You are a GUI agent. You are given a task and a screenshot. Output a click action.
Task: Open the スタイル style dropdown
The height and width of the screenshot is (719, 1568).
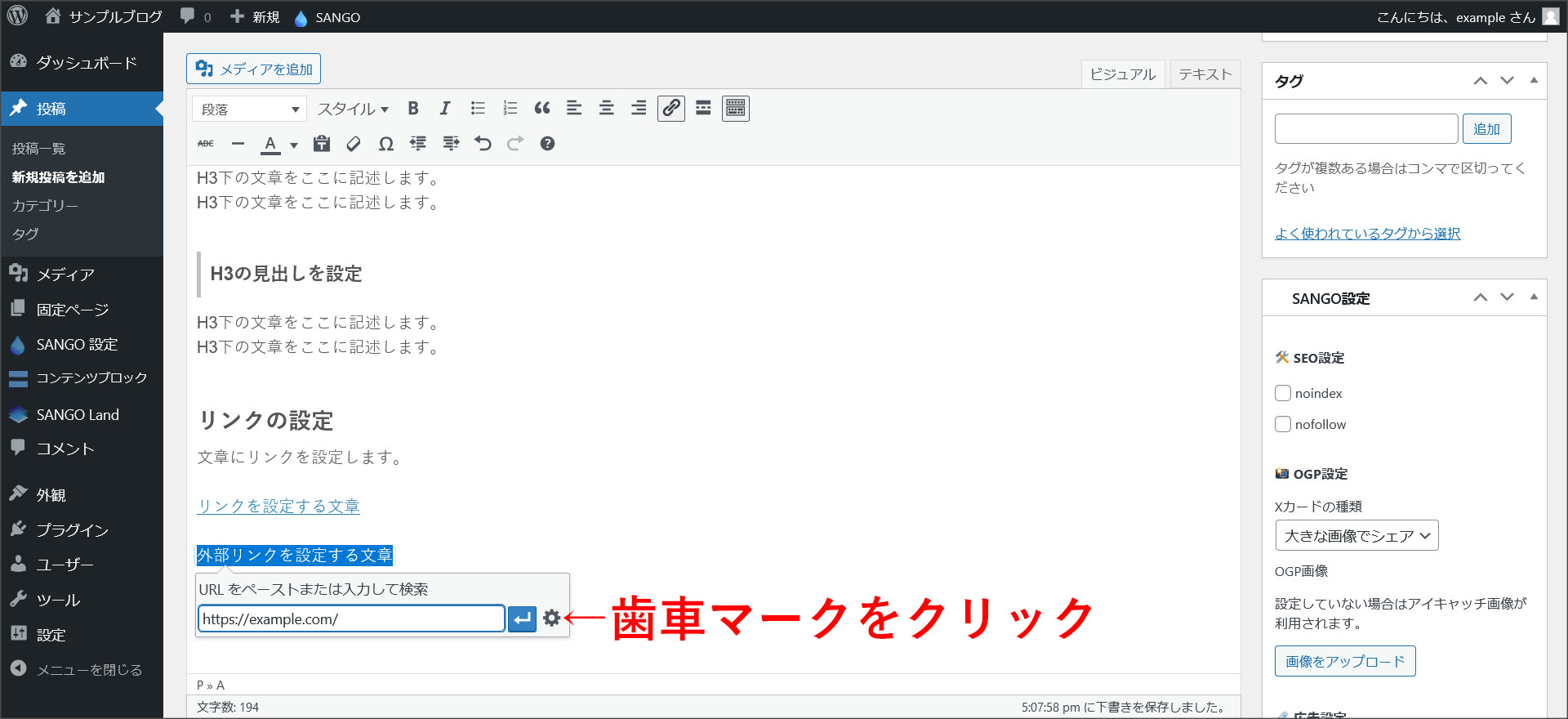pos(353,109)
